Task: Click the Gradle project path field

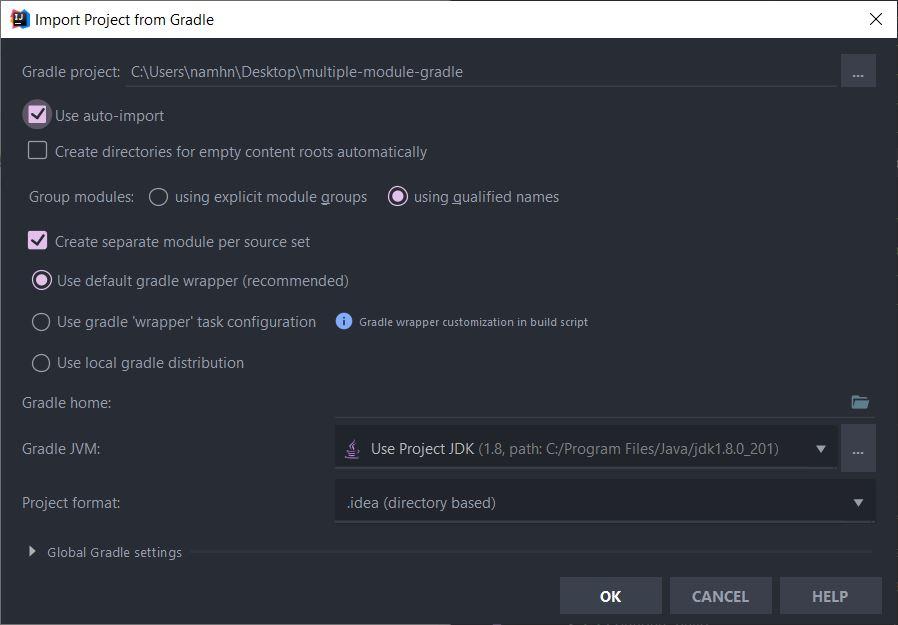Action: point(480,72)
